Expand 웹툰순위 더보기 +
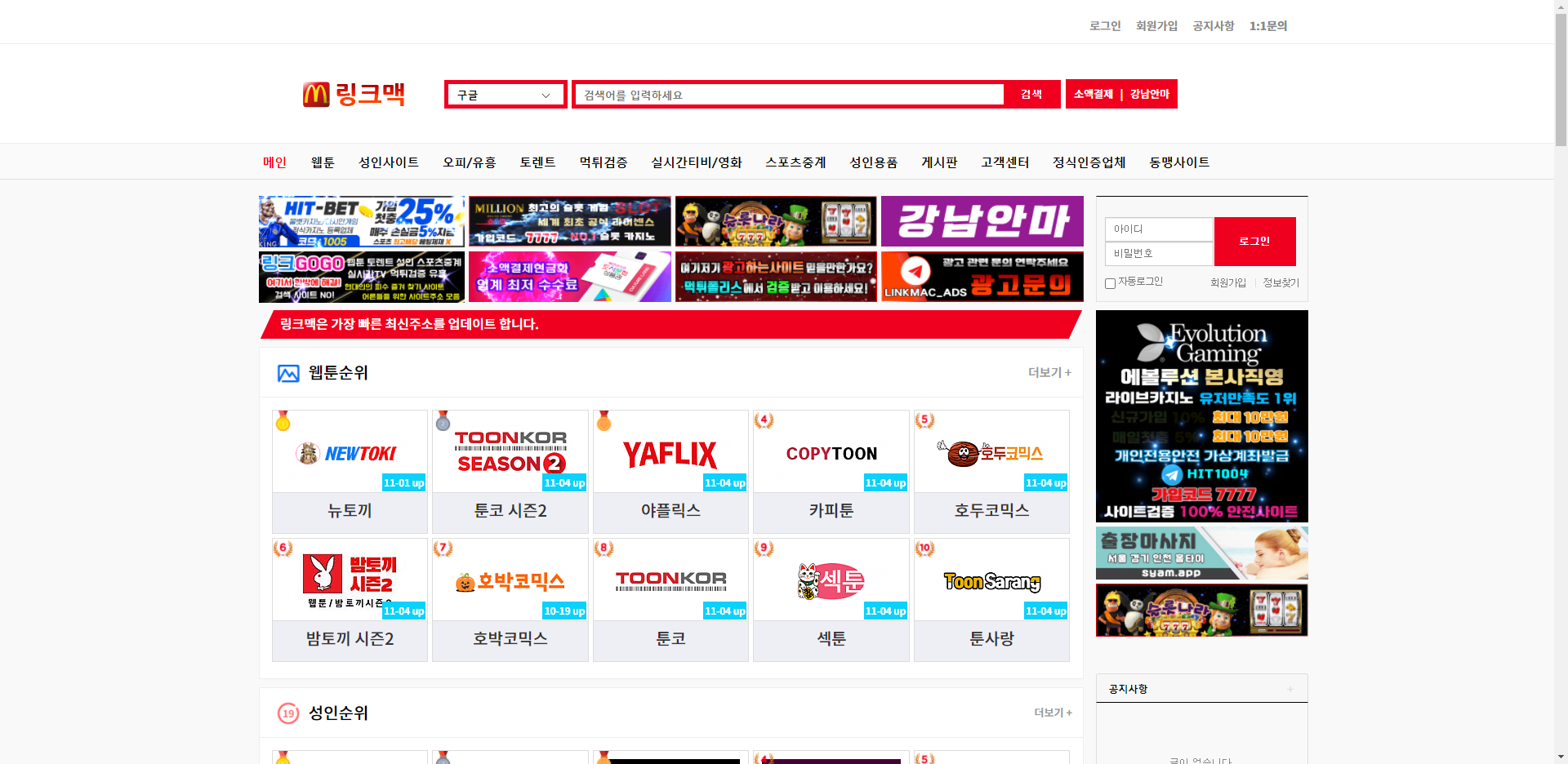The height and width of the screenshot is (764, 1568). (x=1049, y=373)
